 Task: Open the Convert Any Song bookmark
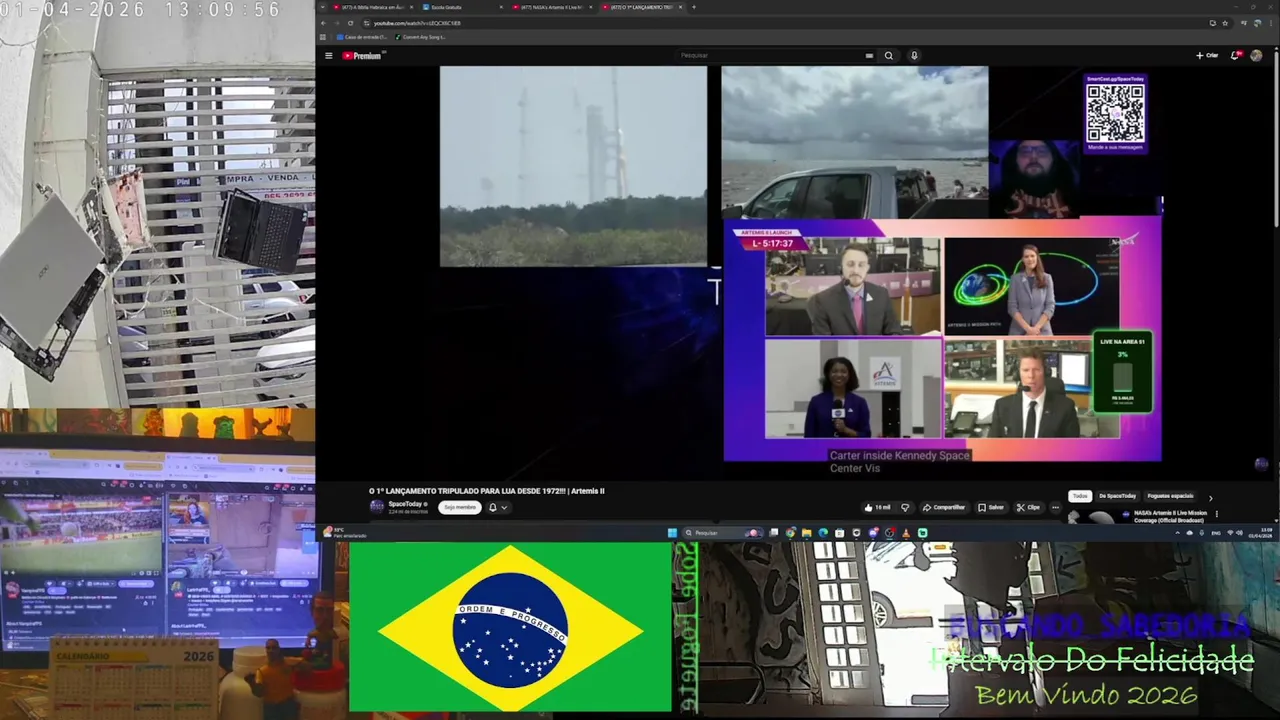[x=421, y=37]
